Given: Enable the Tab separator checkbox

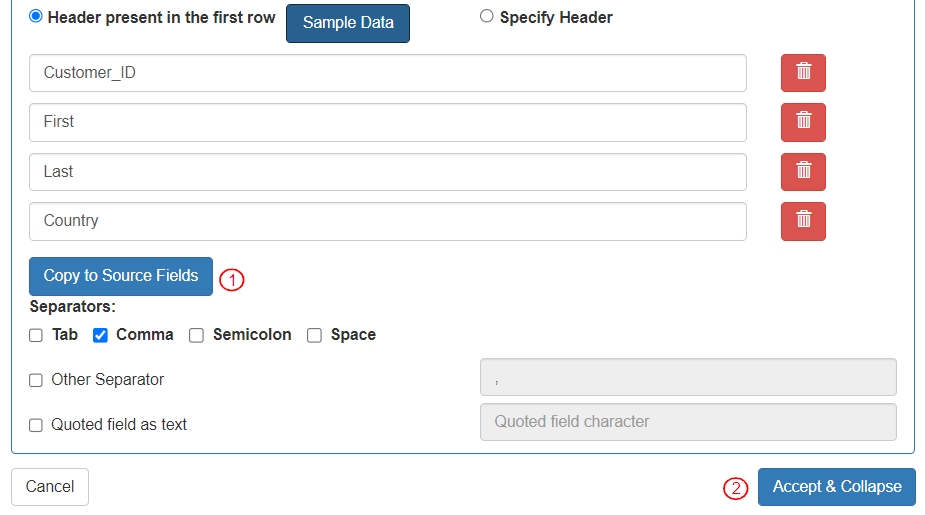Looking at the screenshot, I should click(36, 335).
